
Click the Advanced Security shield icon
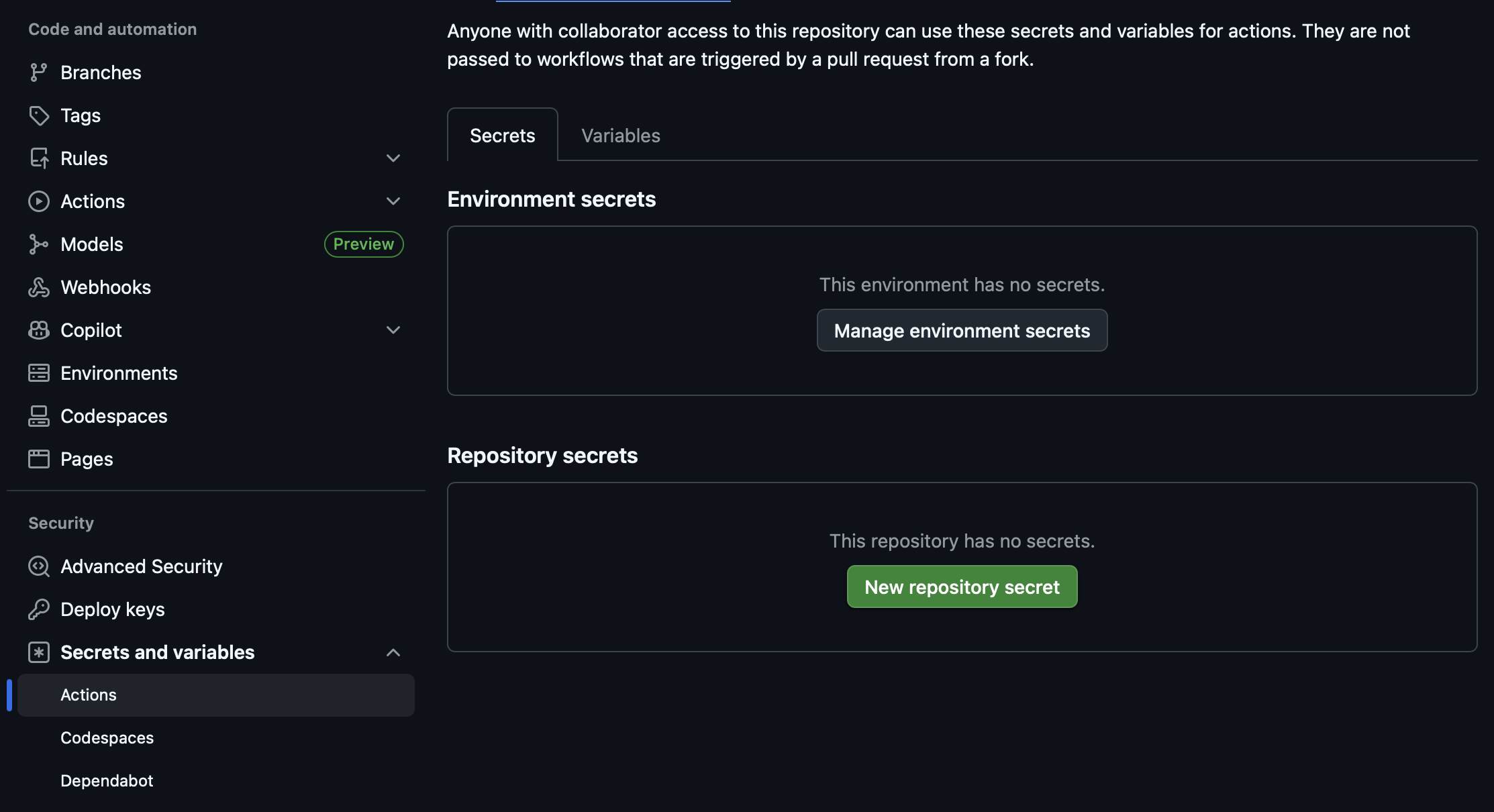[38, 566]
